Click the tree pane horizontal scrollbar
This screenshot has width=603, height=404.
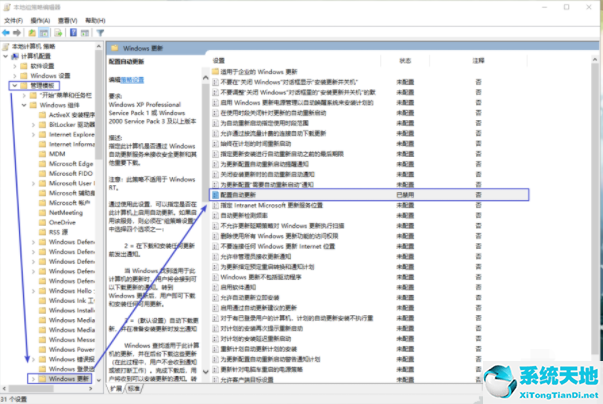click(x=50, y=389)
